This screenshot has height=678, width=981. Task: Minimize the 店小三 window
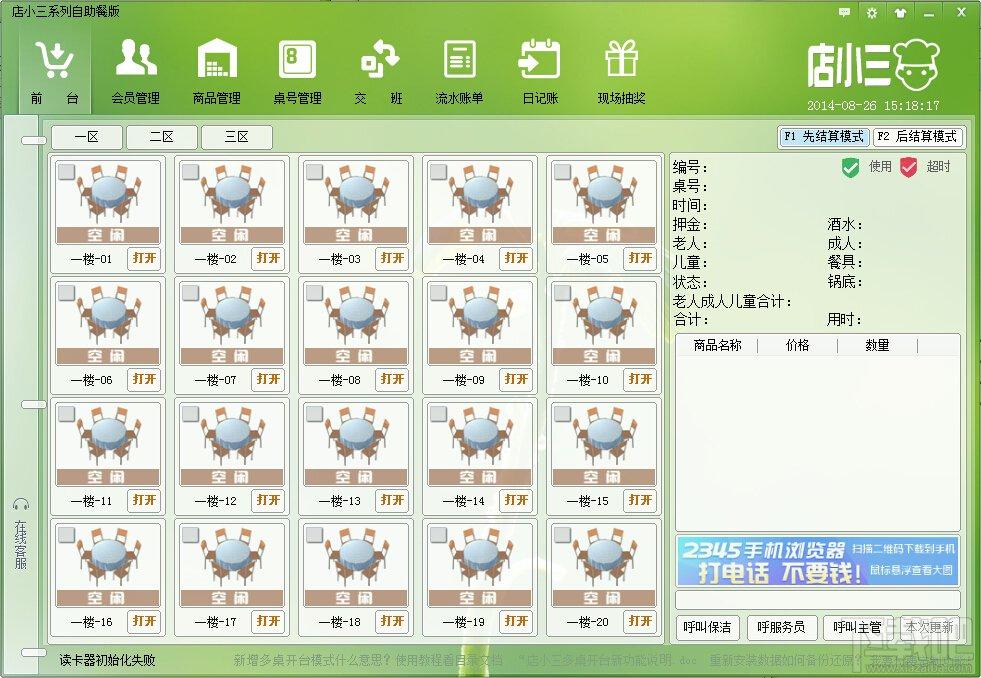tap(930, 13)
